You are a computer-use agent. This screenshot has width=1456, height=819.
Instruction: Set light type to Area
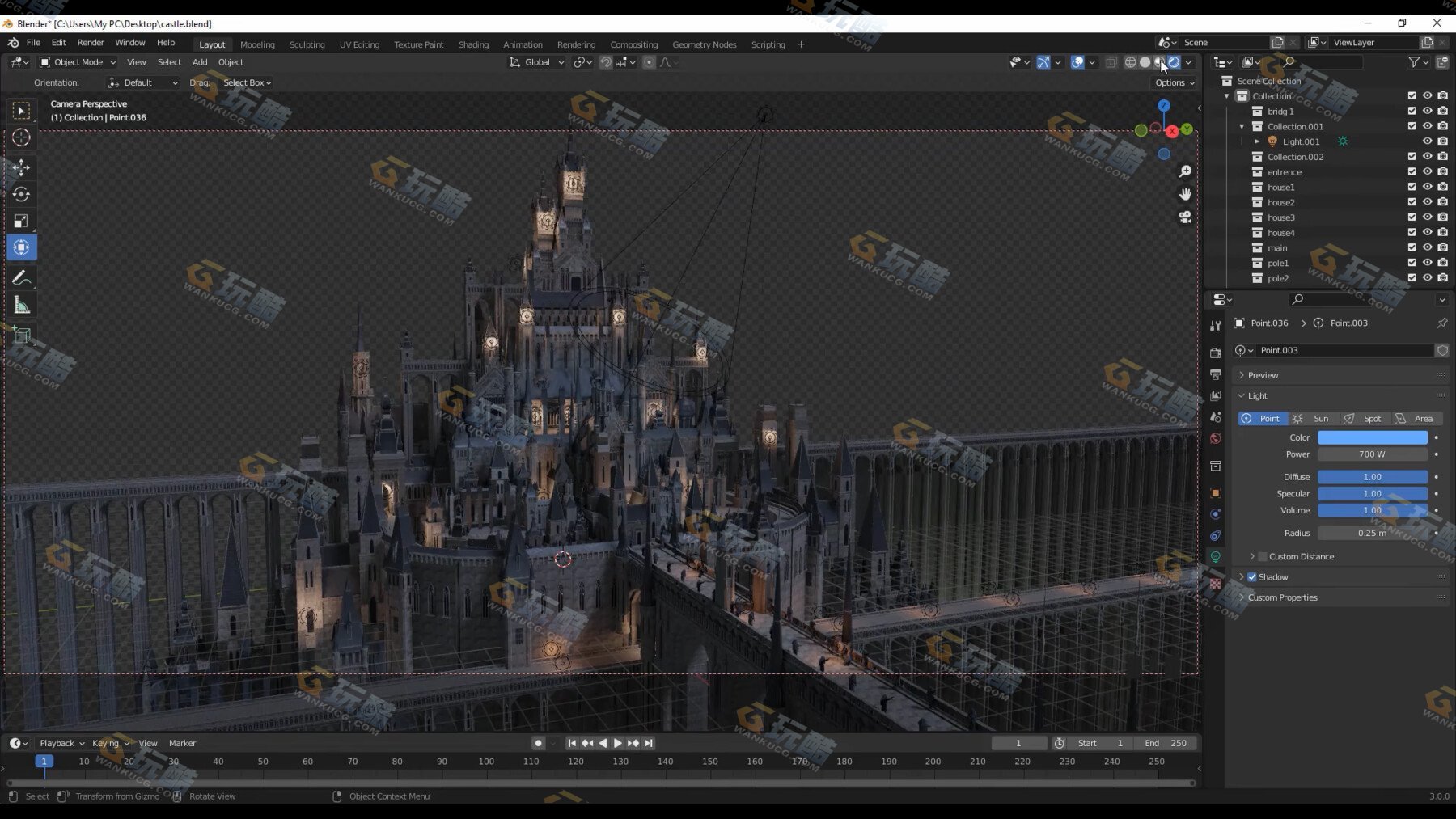[1416, 419]
